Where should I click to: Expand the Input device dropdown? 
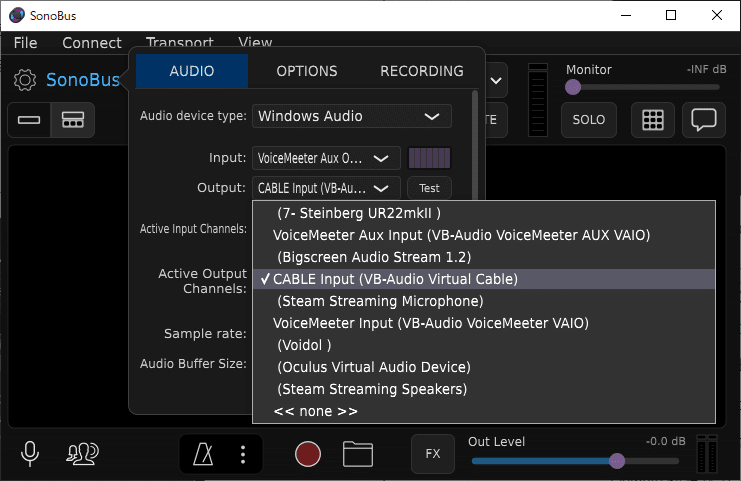(x=326, y=158)
